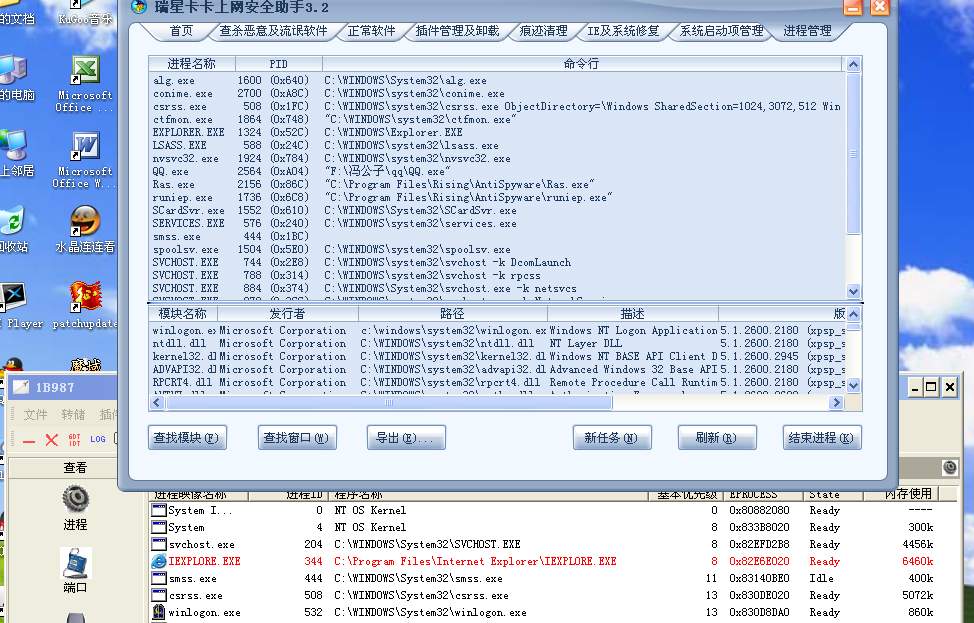Open Microsoft Office Excel desktop shortcut
Image resolution: width=974 pixels, height=623 pixels.
click(x=84, y=84)
